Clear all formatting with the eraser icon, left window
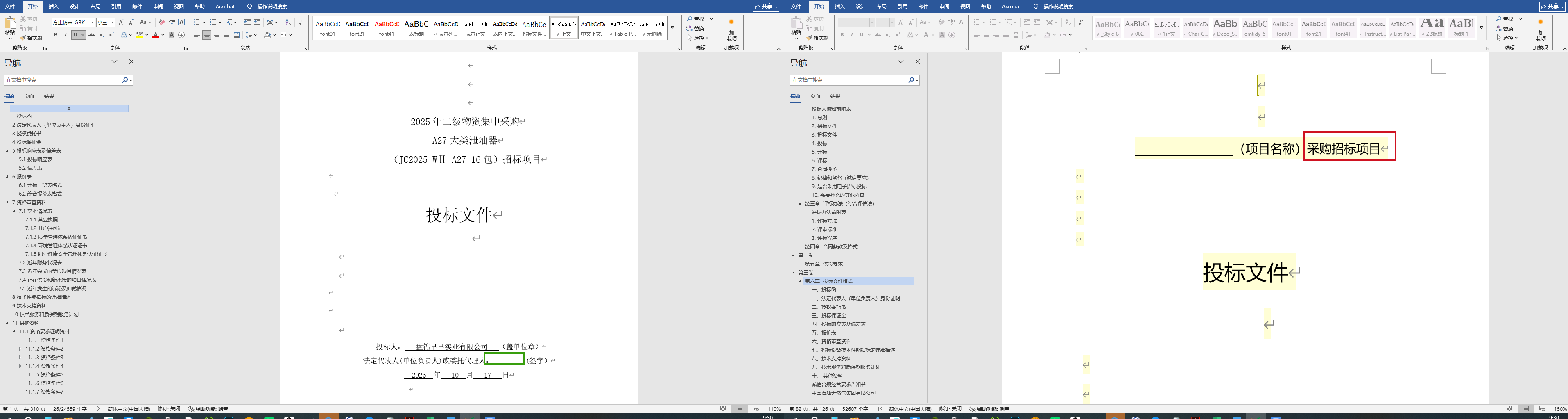This screenshot has height=419, width=1568. point(162,23)
